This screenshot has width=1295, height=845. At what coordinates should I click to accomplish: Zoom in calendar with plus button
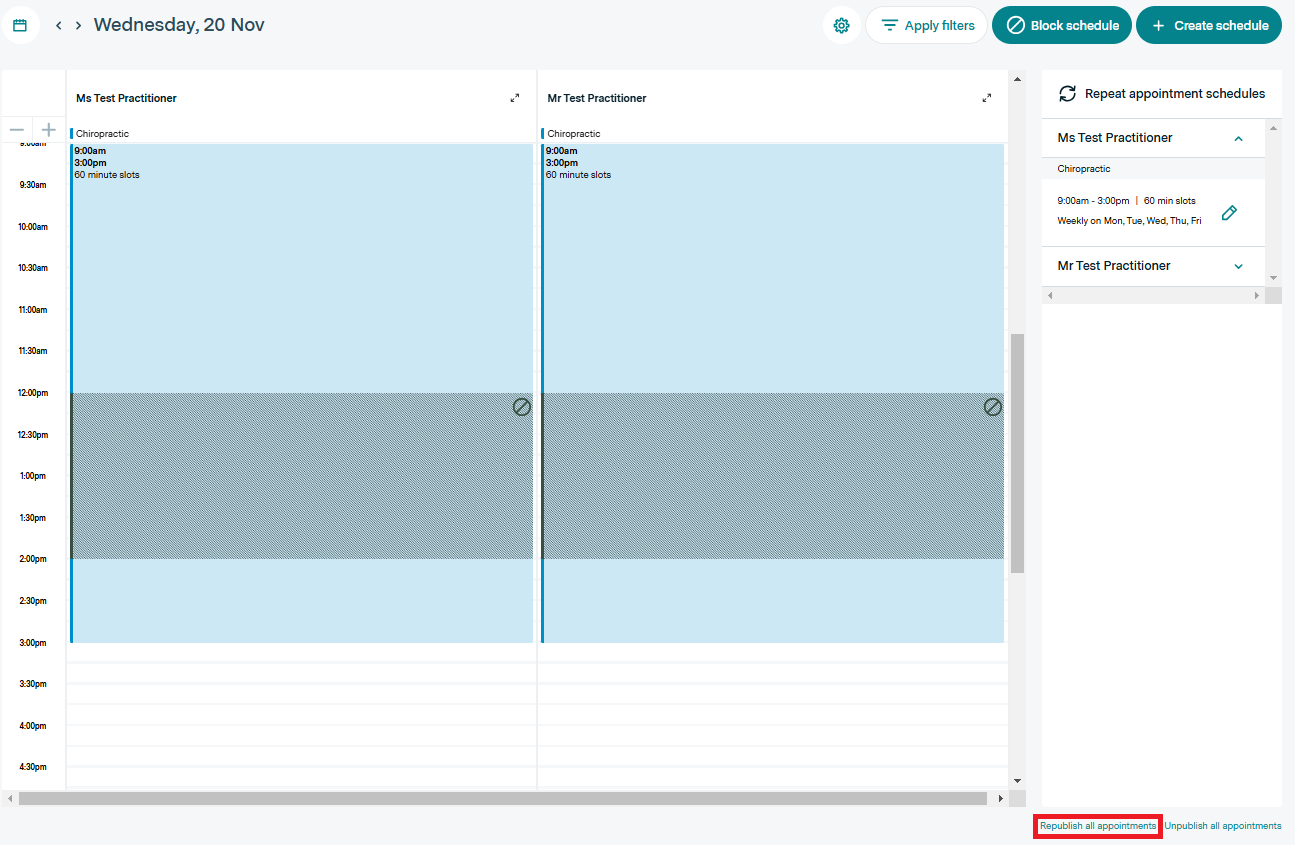[x=48, y=130]
